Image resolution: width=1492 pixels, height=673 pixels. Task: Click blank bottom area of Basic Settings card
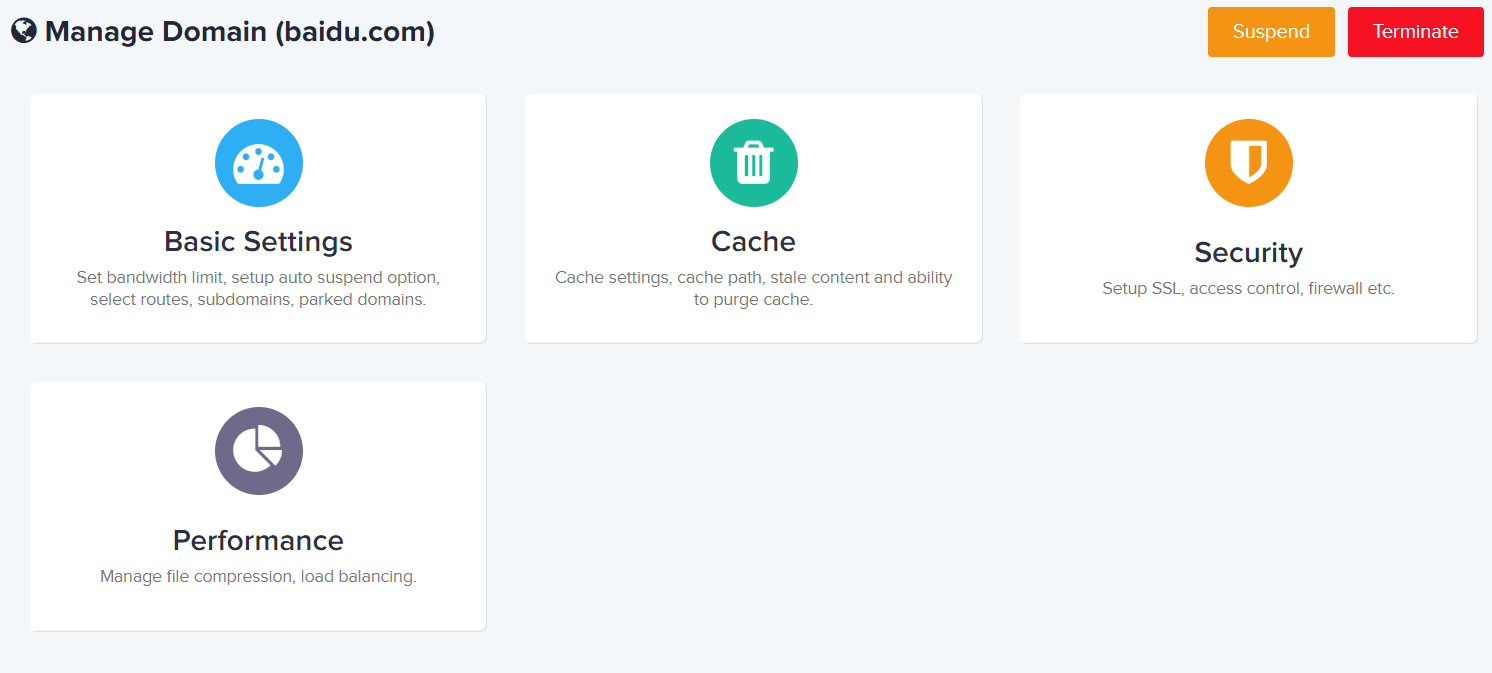[x=258, y=325]
